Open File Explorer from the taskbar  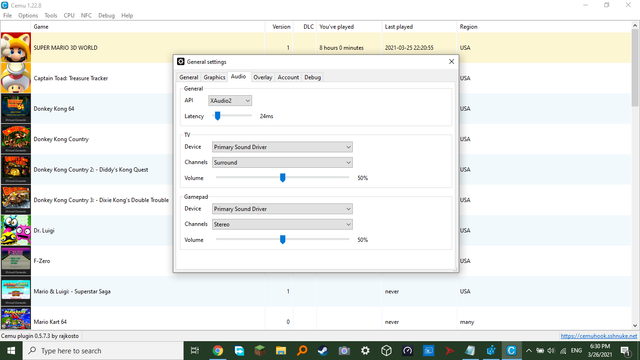[281, 351]
